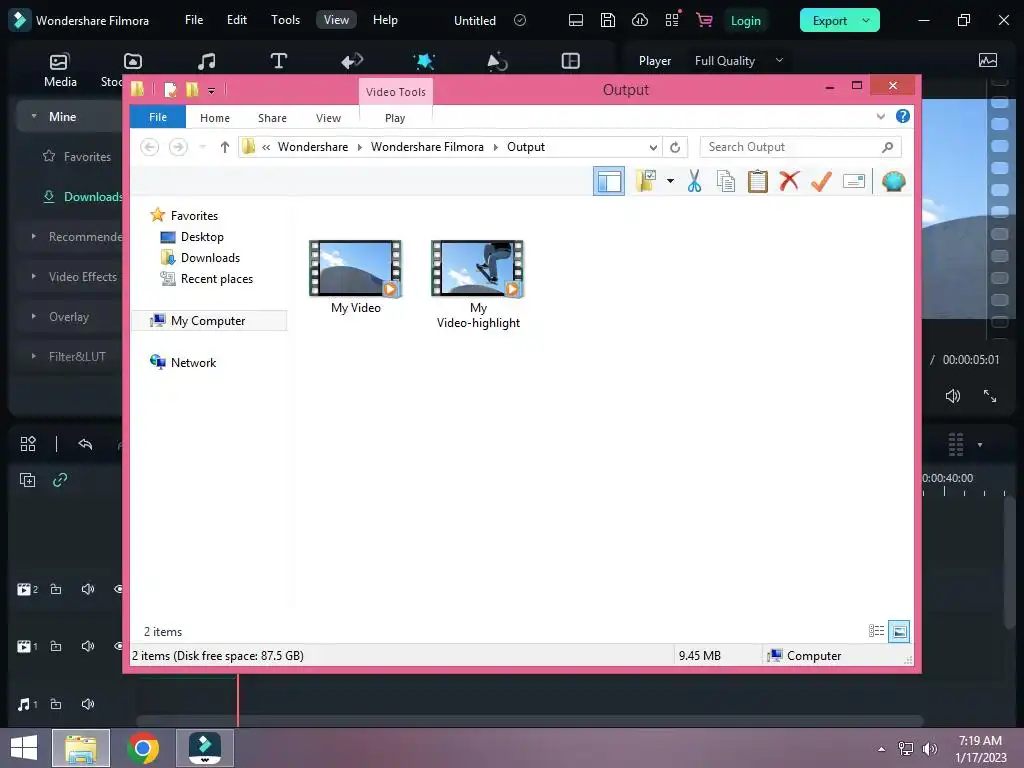Switch Explorer to large icons view
Viewport: 1024px width, 768px height.
(899, 631)
